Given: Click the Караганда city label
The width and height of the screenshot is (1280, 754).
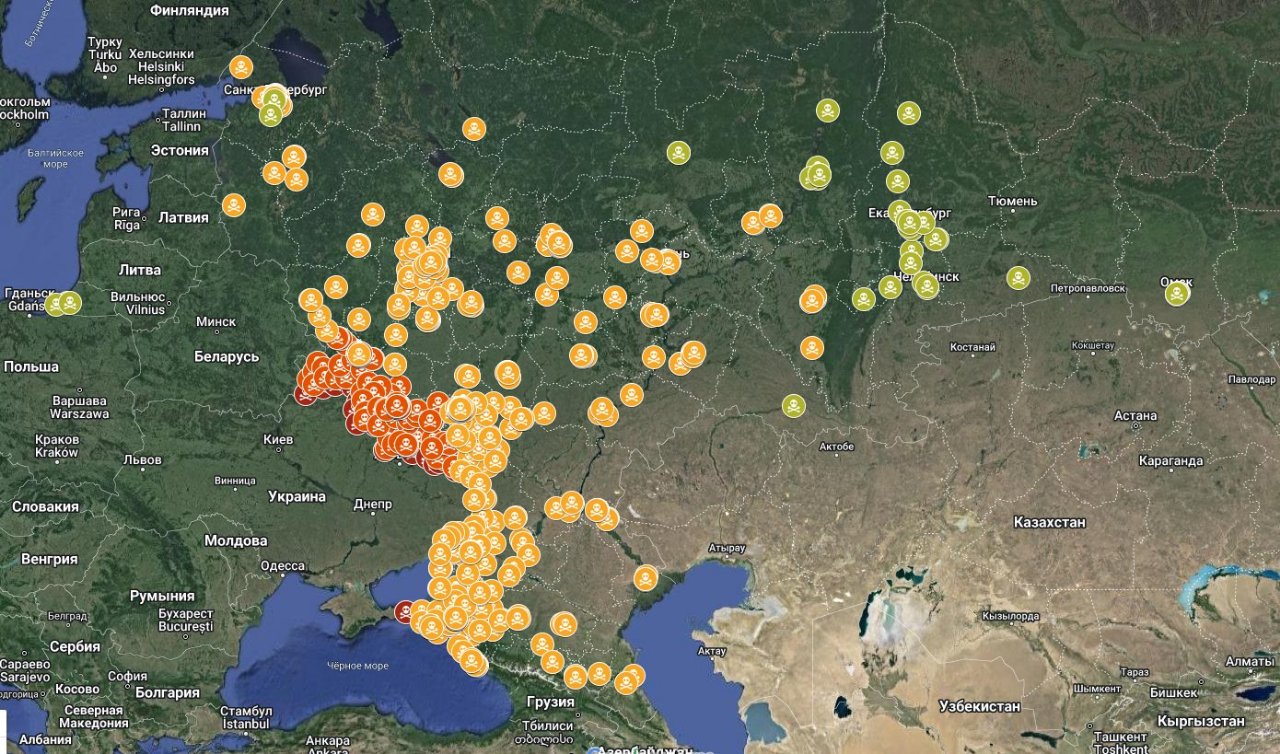Looking at the screenshot, I should coord(1170,461).
